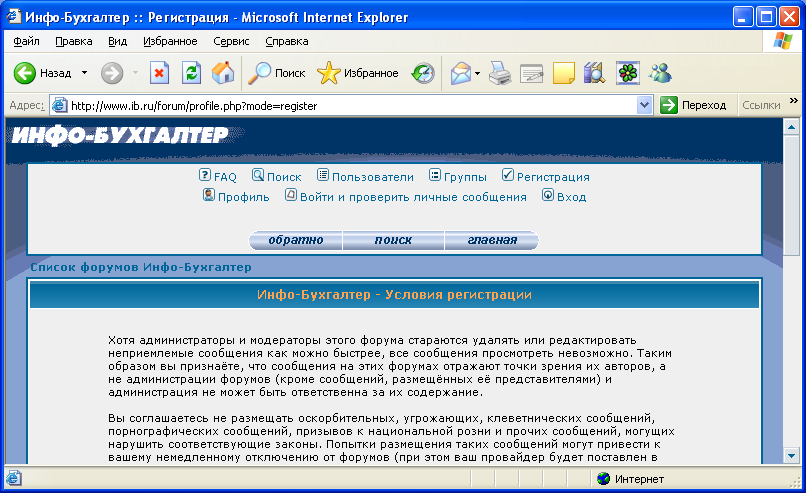Click the status bar page icon
Screen dimensions: 806x493
[13, 479]
